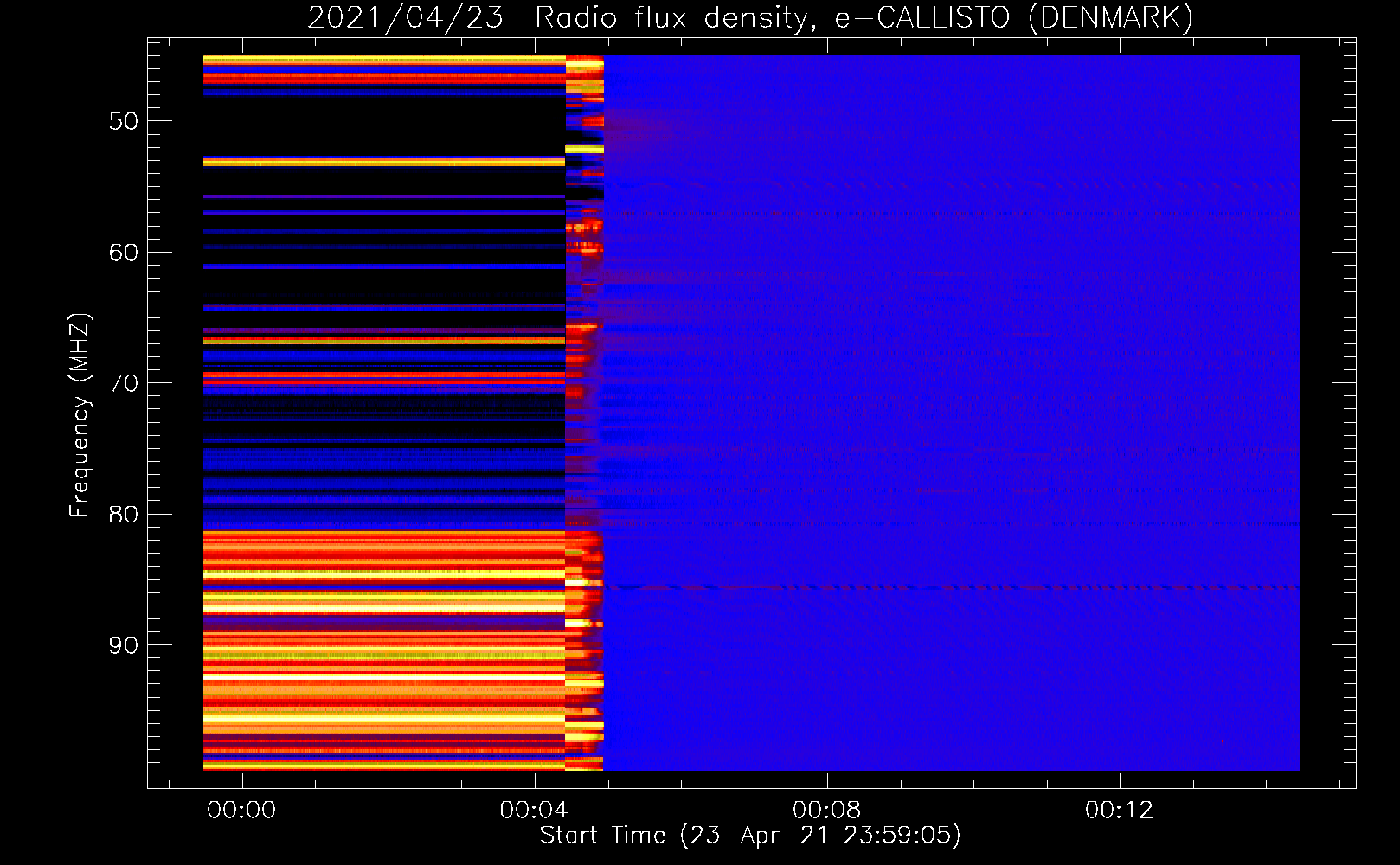Click the 70 MHz tick label
This screenshot has width=1400, height=865.
[124, 383]
